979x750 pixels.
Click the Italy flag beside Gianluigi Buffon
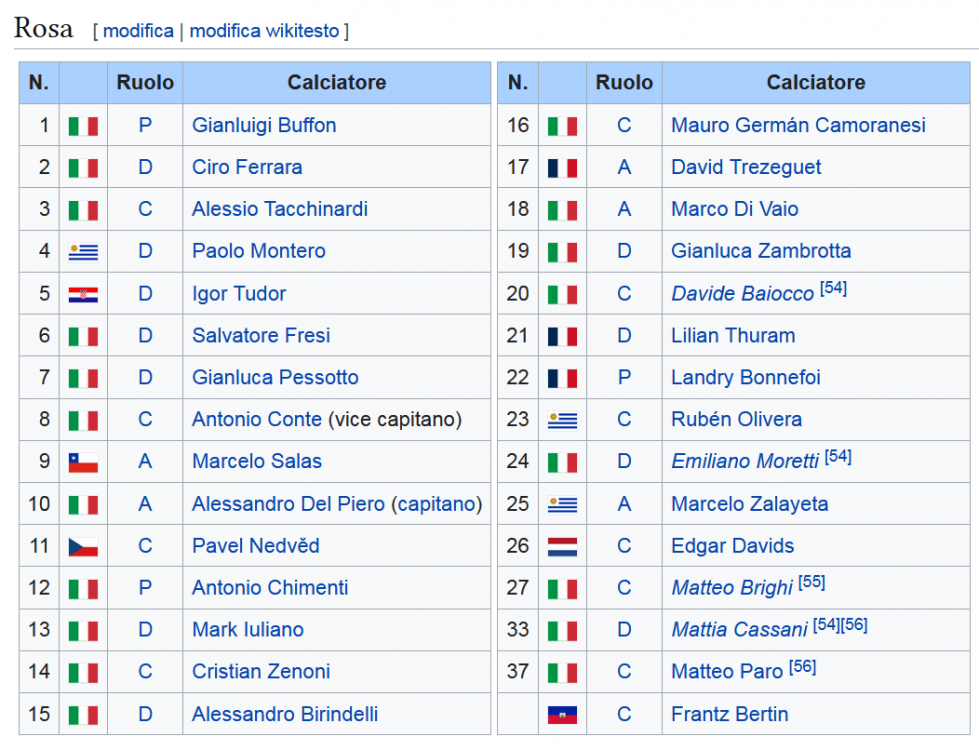point(83,126)
